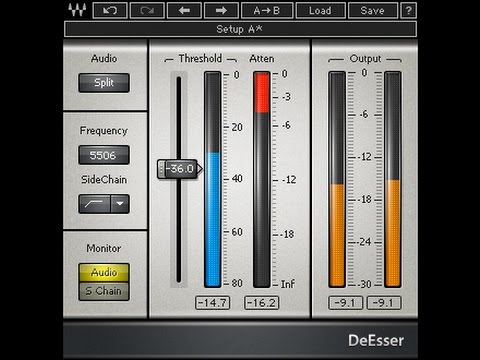Click the Output label
Screen dimensions: 480x360
click(x=365, y=59)
